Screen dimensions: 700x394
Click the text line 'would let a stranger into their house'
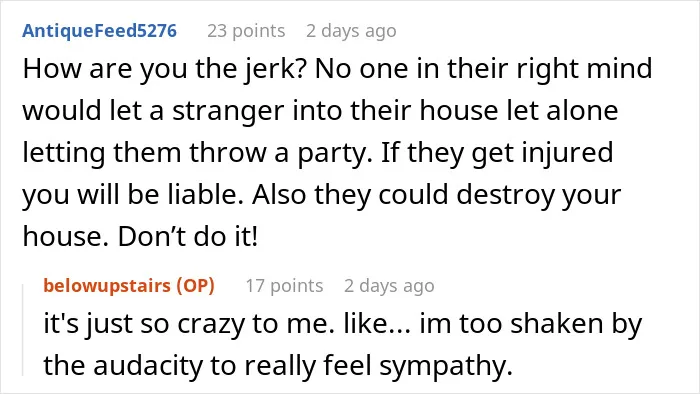point(260,111)
